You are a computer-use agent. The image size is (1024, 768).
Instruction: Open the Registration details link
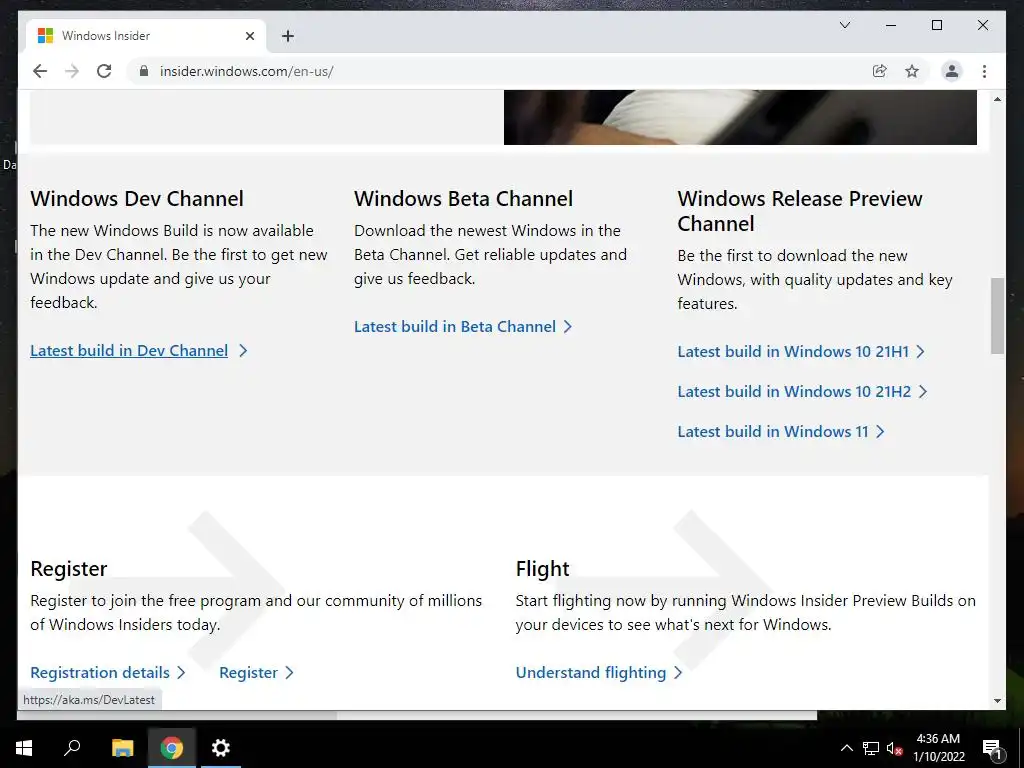point(108,672)
